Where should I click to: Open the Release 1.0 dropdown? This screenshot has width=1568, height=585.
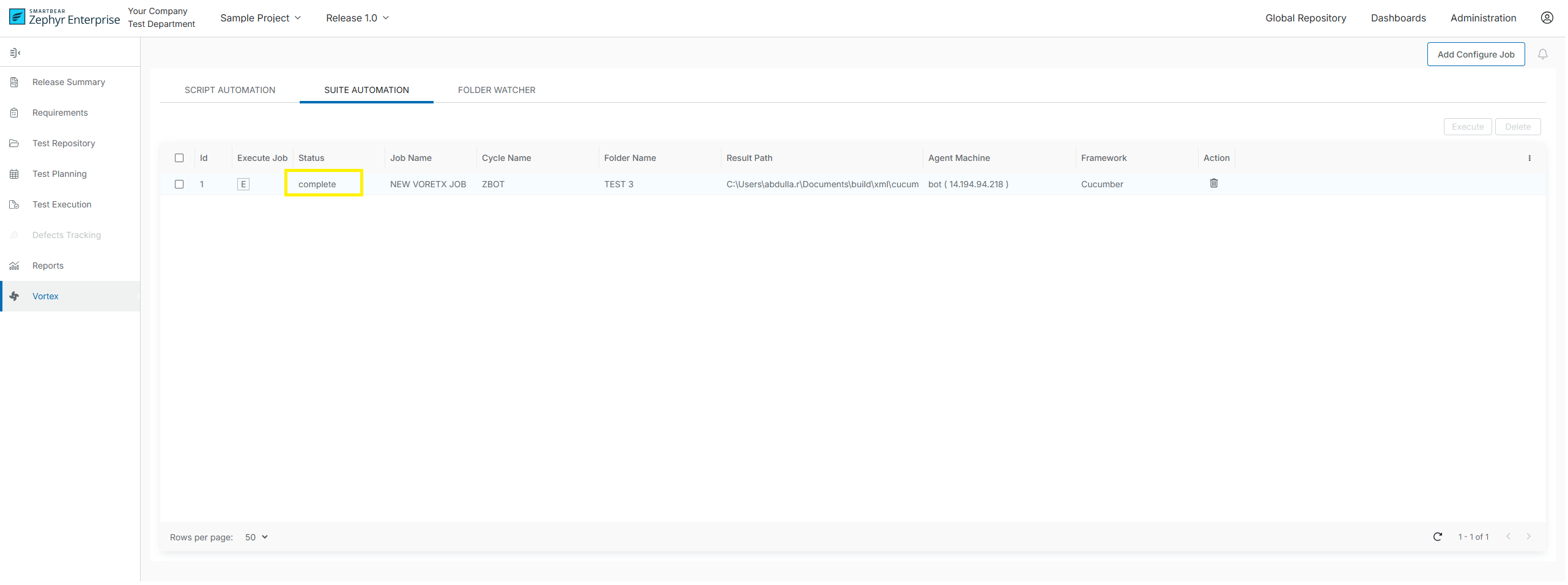coord(357,18)
